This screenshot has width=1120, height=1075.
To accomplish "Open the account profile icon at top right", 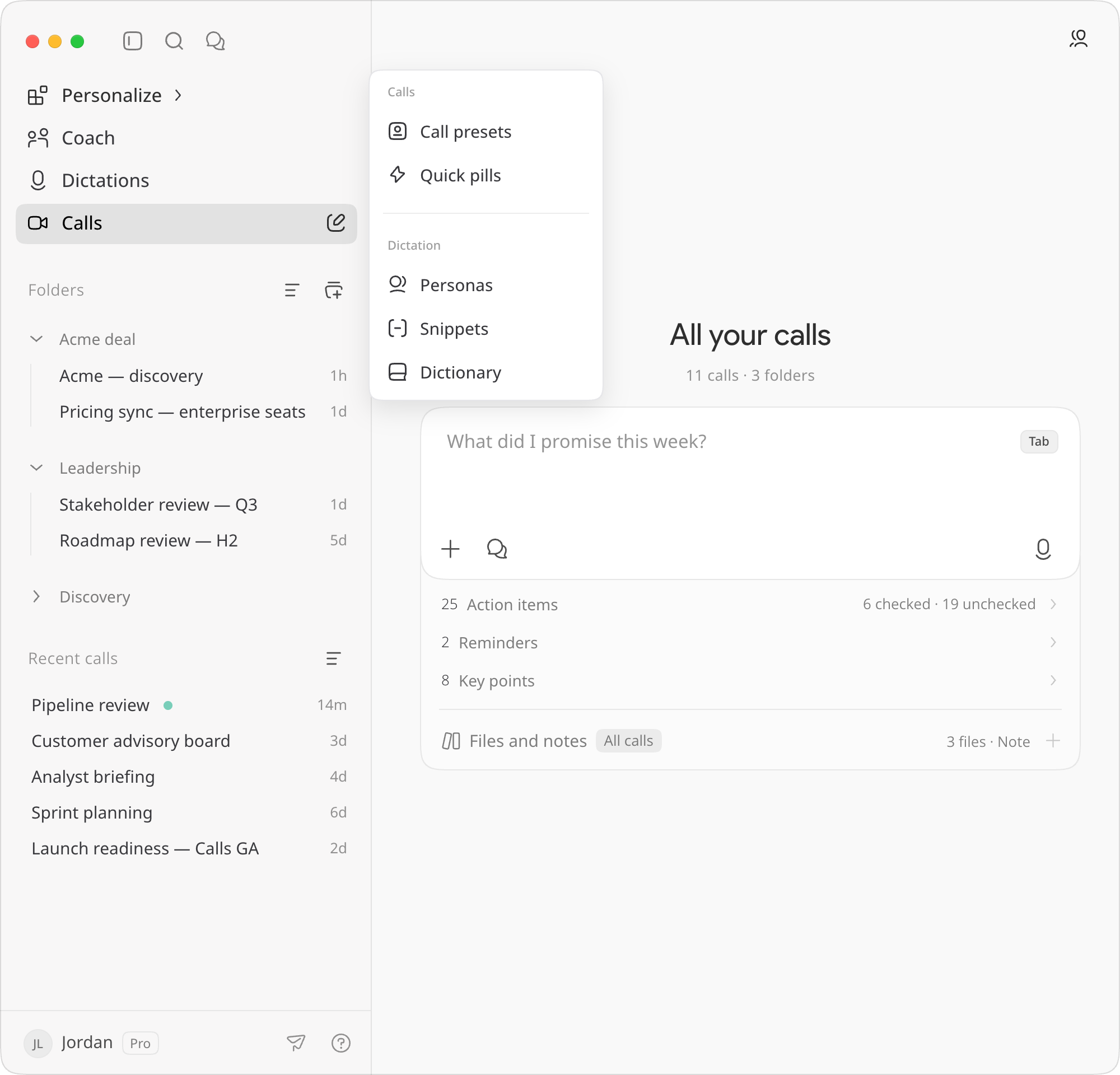I will point(1079,39).
